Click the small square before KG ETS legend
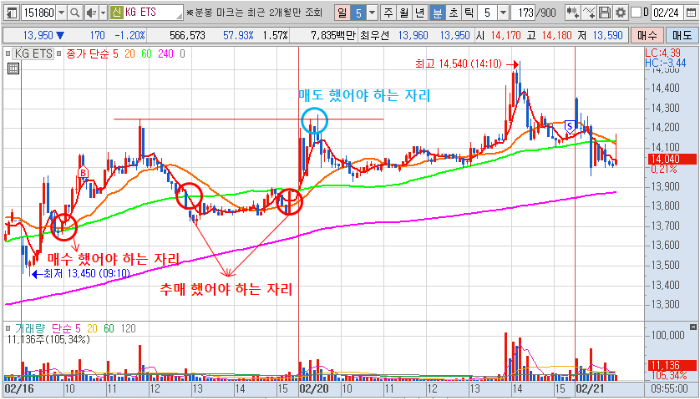The height and width of the screenshot is (399, 700). click(x=8, y=54)
